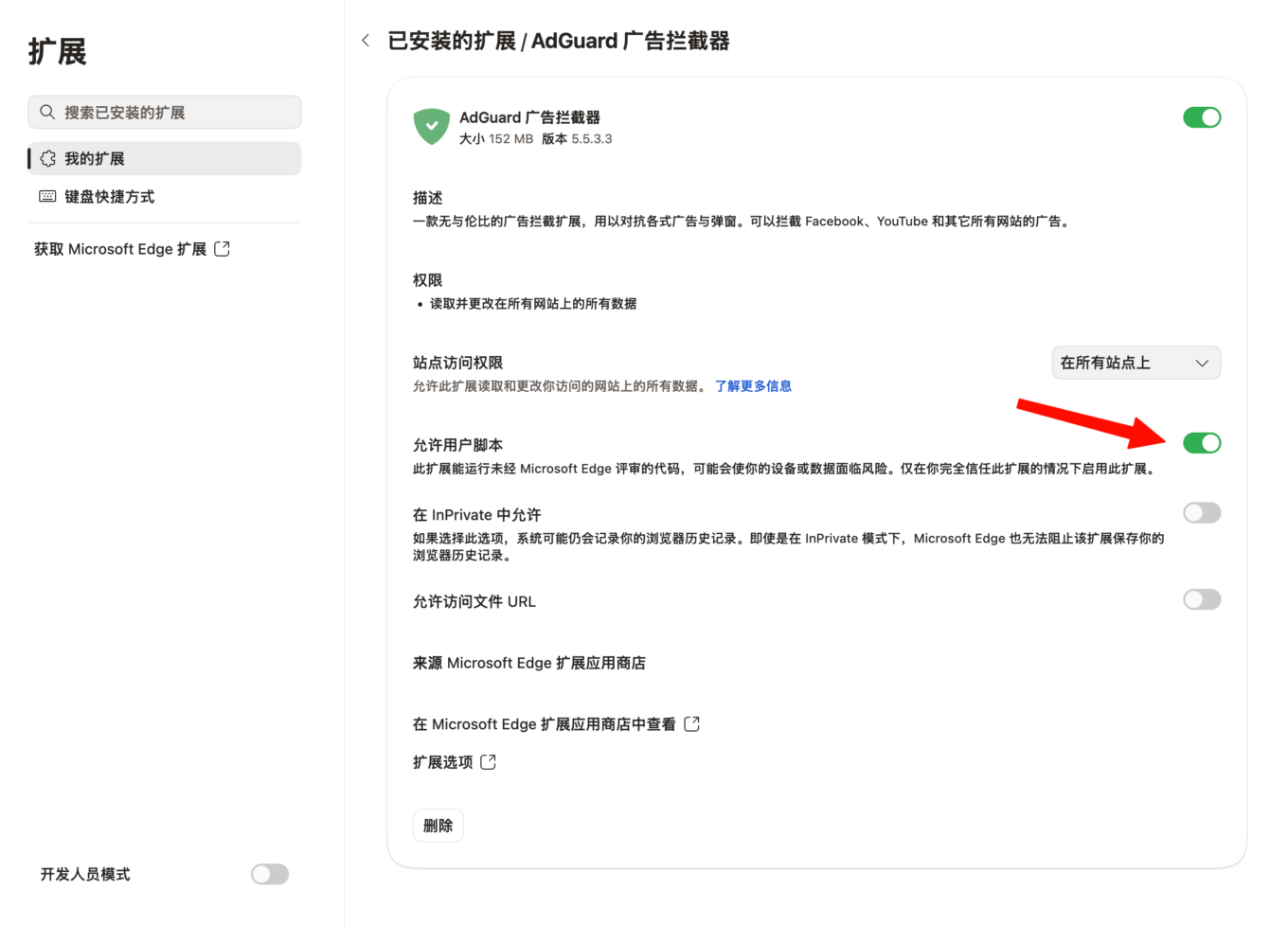Open the 在所有站点上 dropdown
1288x926 pixels.
tap(1136, 363)
